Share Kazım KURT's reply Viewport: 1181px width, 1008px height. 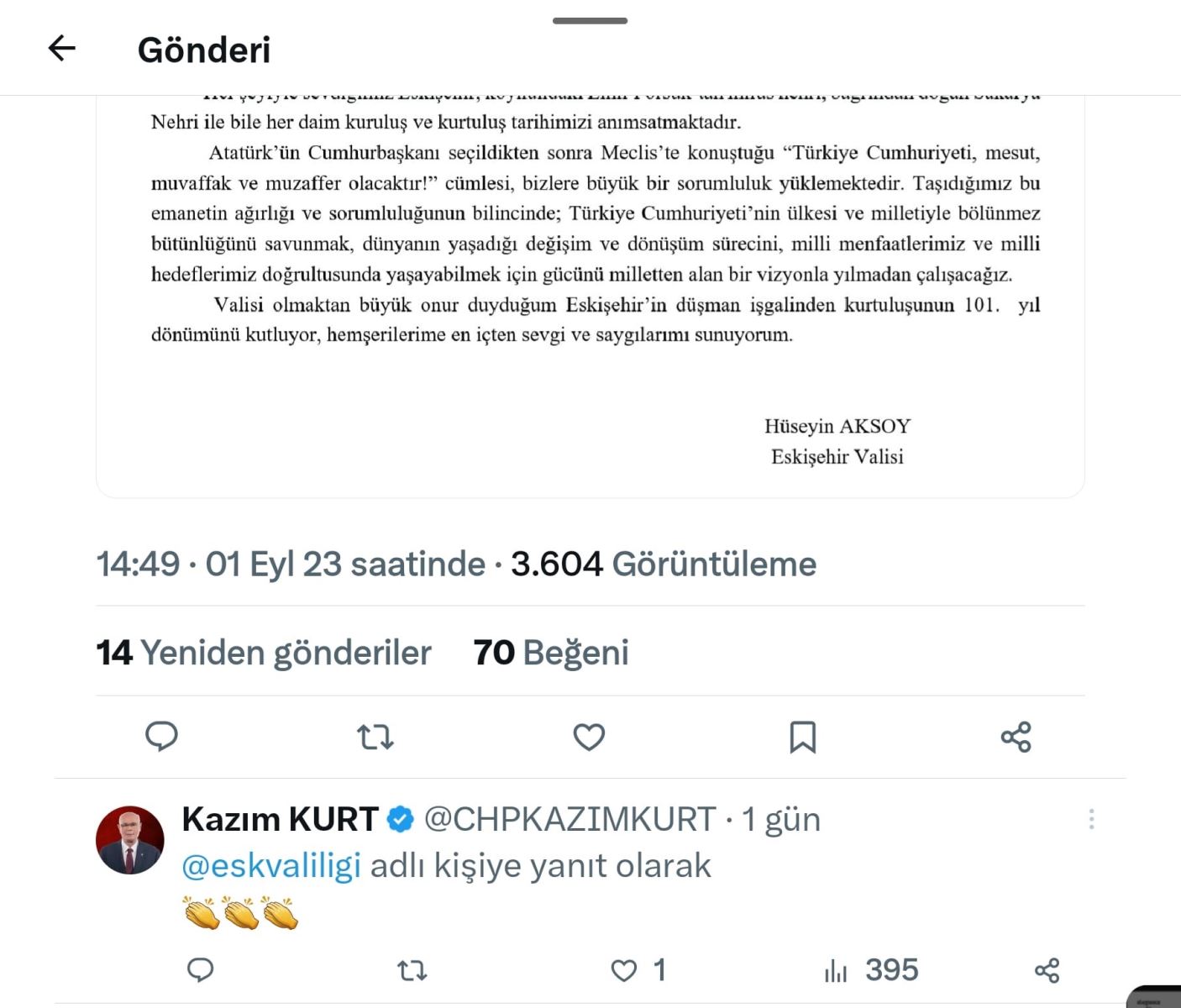(1047, 970)
